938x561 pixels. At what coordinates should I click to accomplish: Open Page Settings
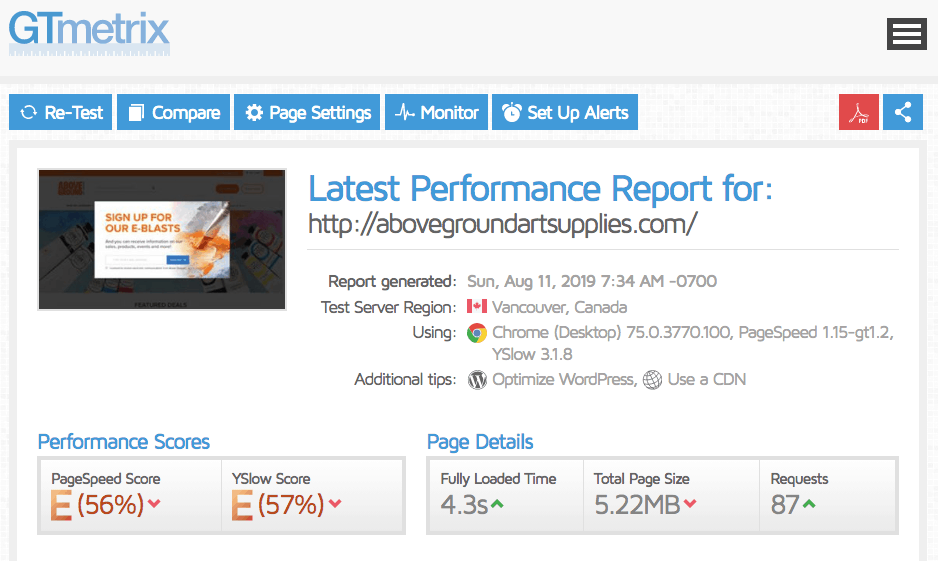pyautogui.click(x=307, y=112)
